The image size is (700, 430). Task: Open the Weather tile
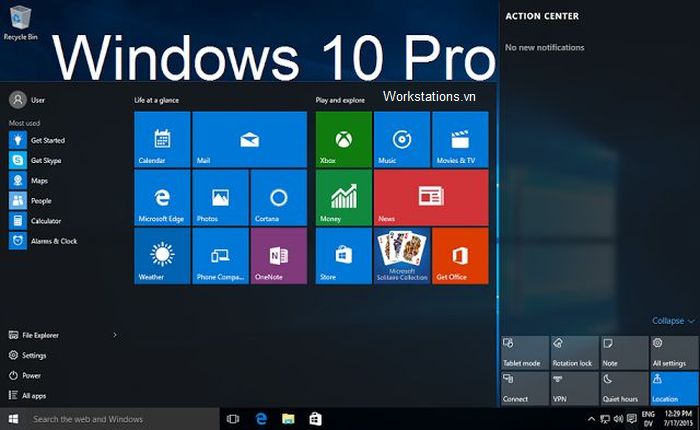[x=162, y=256]
